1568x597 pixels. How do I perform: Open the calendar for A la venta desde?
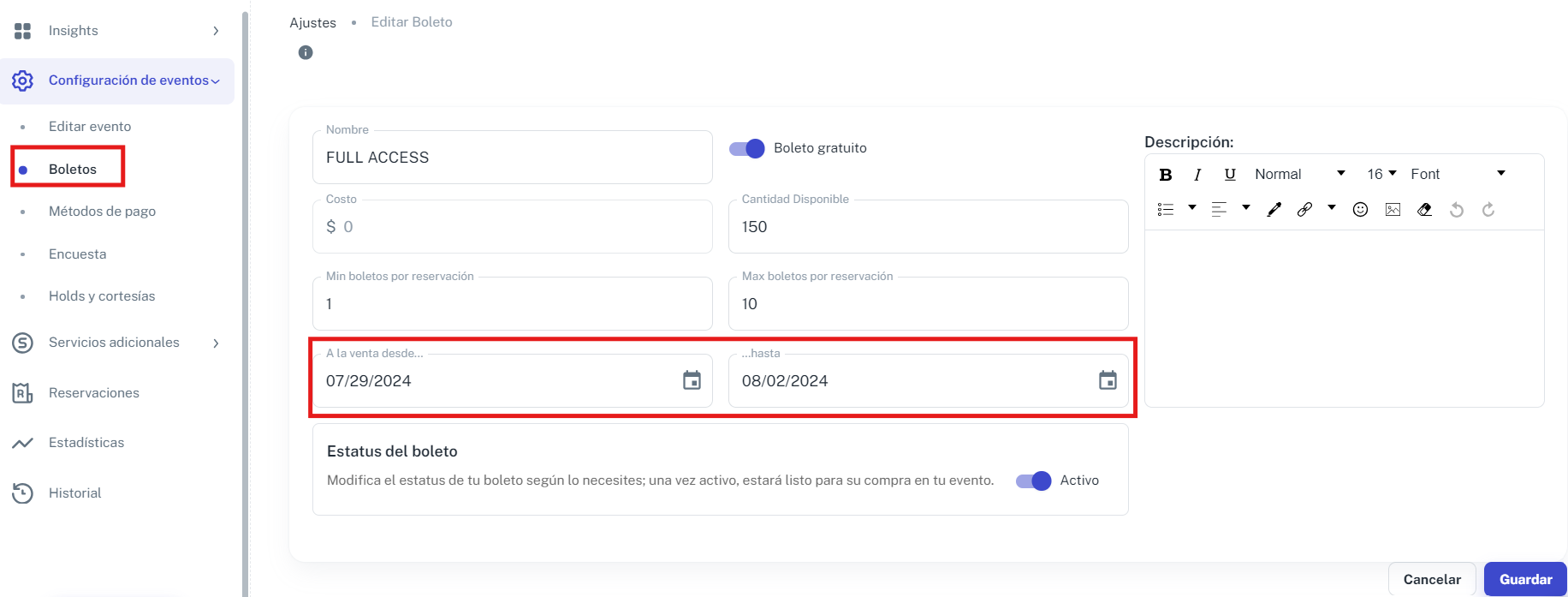692,381
